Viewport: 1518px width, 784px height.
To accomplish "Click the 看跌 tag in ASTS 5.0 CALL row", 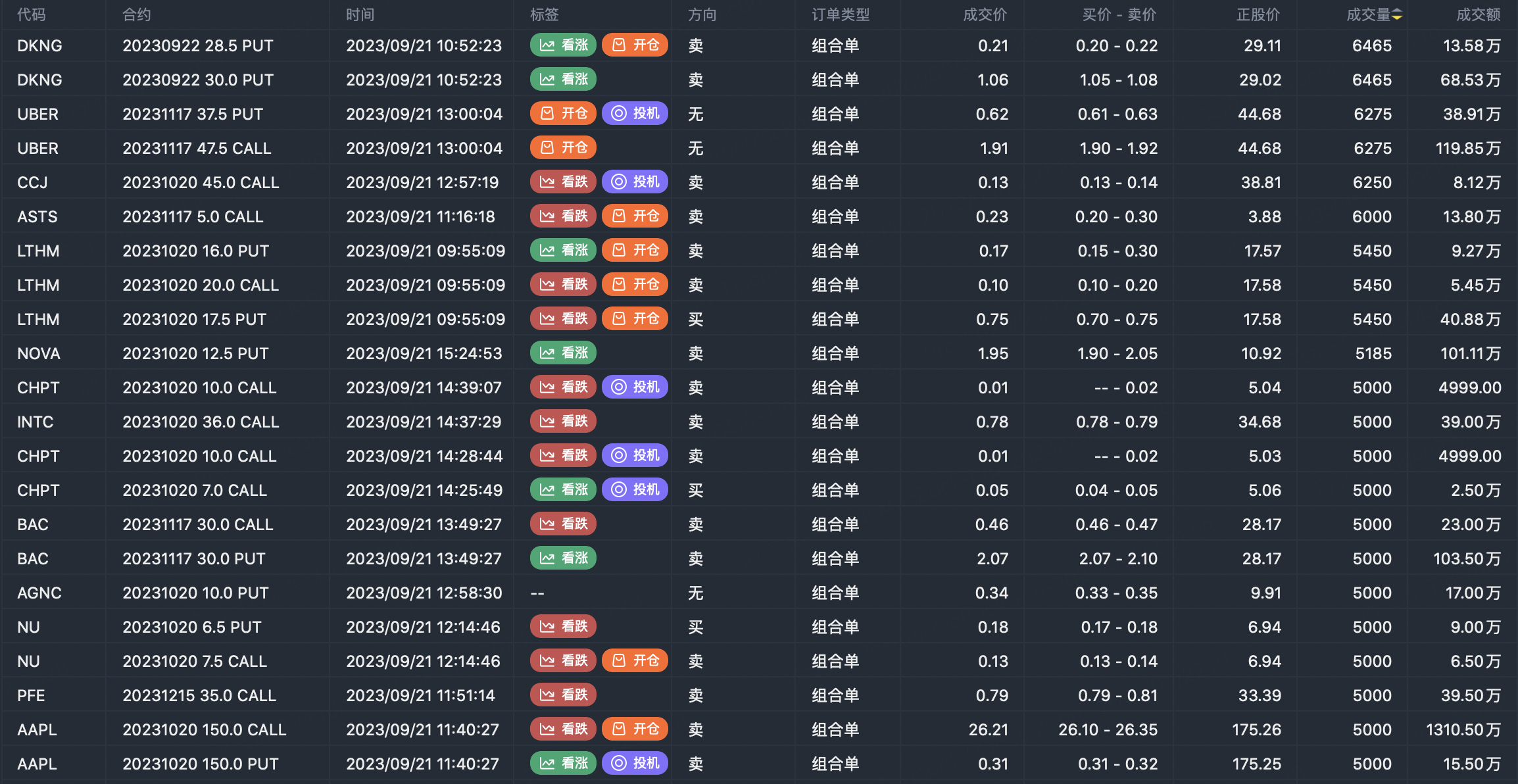I will 564,216.
